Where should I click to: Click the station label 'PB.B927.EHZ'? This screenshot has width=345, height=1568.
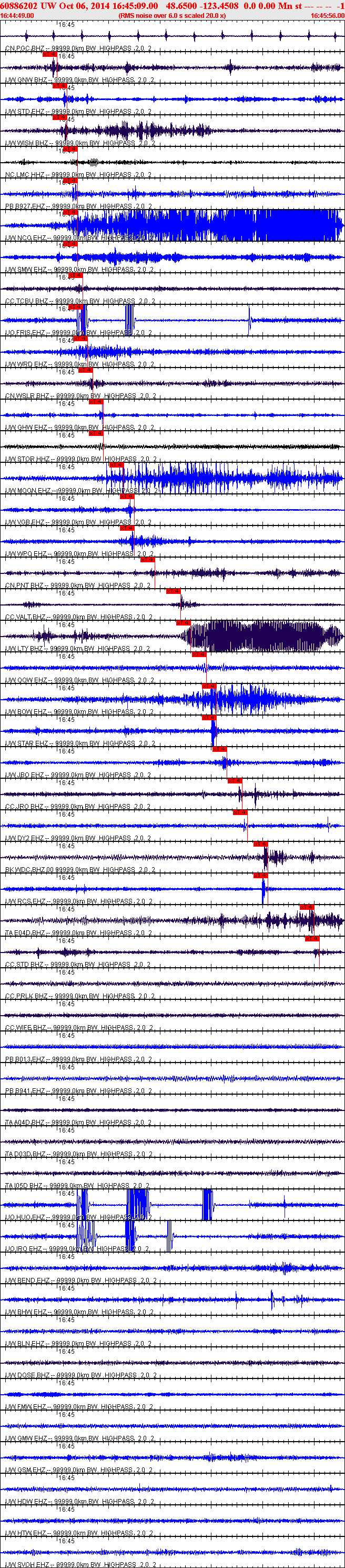click(x=26, y=206)
